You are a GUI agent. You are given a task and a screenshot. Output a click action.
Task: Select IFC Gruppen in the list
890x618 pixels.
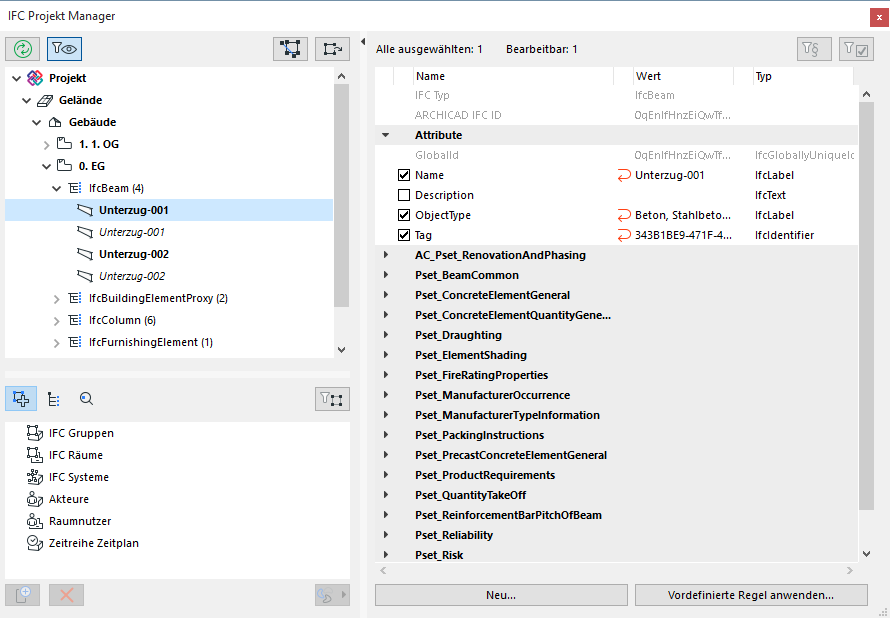(81, 433)
